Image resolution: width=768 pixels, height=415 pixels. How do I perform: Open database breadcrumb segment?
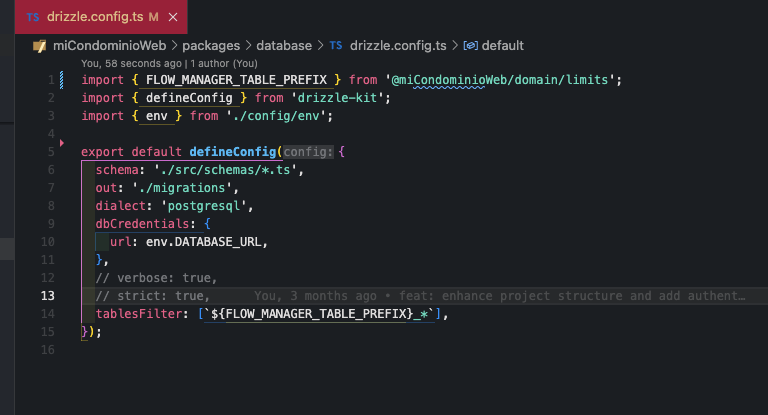point(284,46)
